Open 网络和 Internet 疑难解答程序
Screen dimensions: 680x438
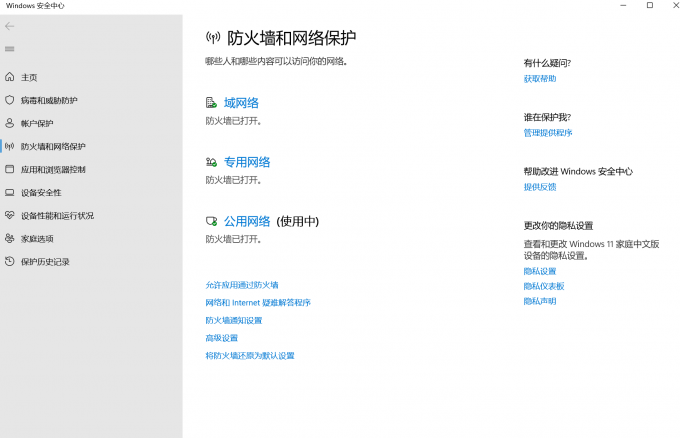click(258, 302)
